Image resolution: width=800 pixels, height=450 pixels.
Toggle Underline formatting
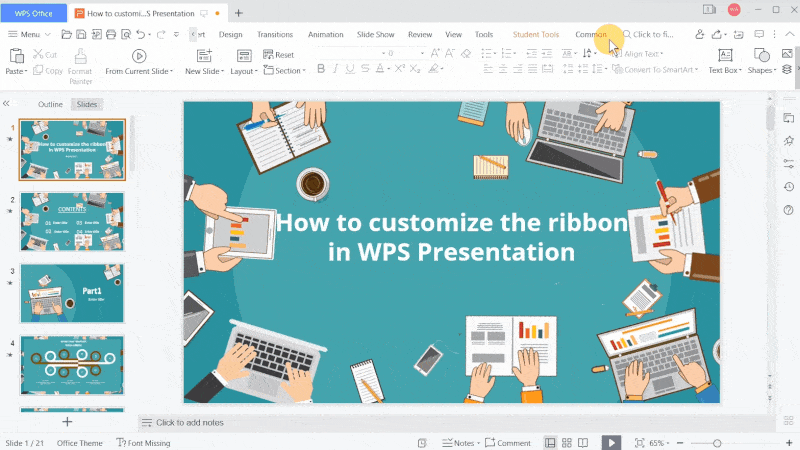pos(350,68)
